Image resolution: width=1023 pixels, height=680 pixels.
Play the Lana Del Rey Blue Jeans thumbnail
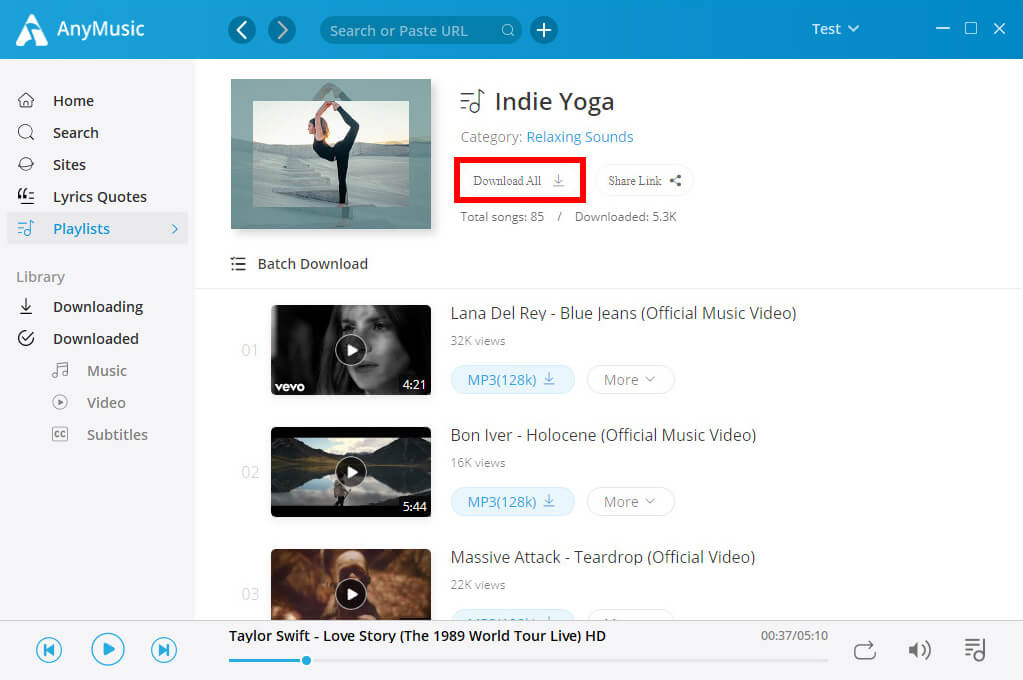[x=351, y=350]
